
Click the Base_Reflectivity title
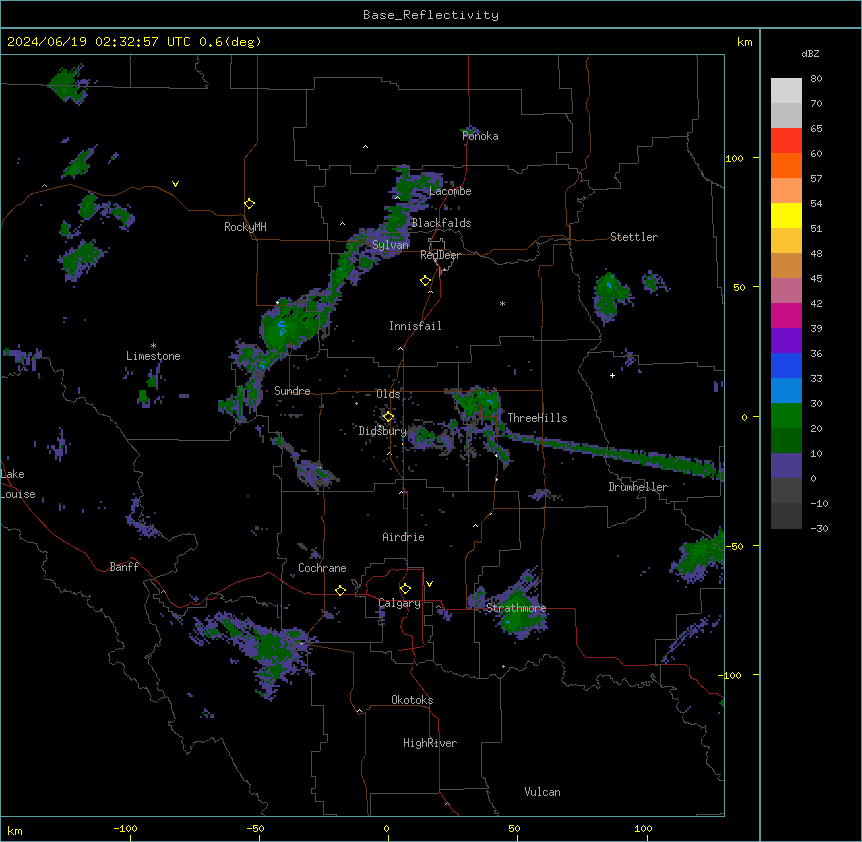point(431,15)
